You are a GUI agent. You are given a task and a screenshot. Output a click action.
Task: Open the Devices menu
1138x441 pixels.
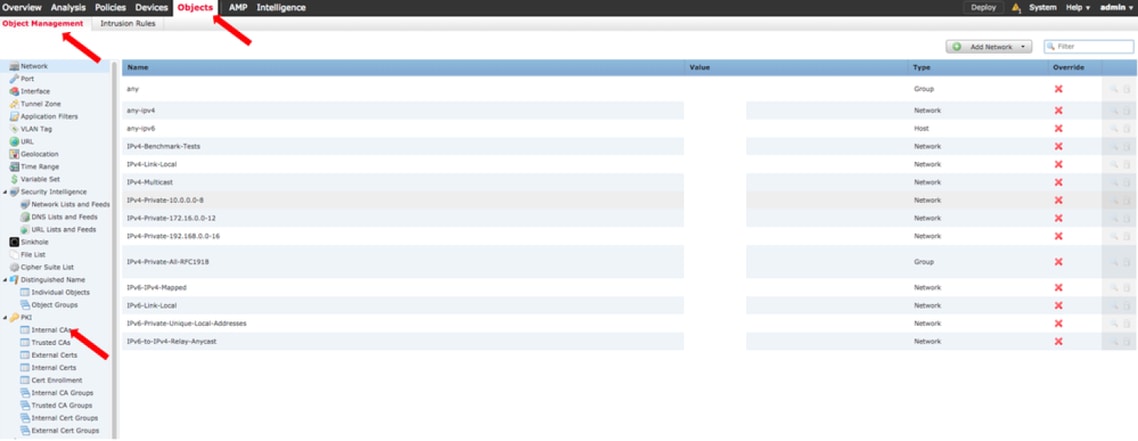[152, 7]
